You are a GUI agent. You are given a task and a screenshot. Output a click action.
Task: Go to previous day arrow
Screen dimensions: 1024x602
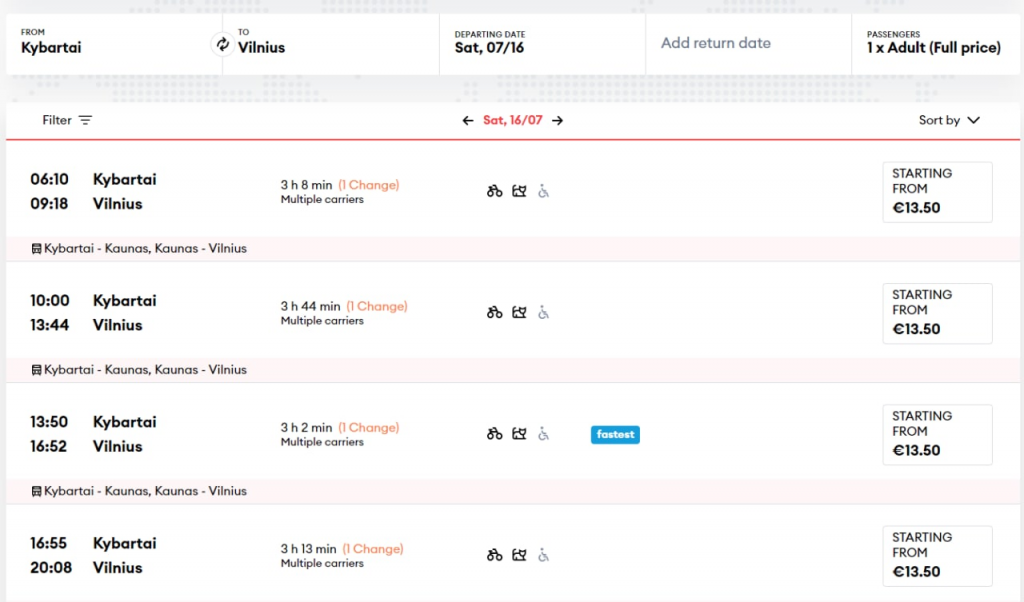point(468,120)
